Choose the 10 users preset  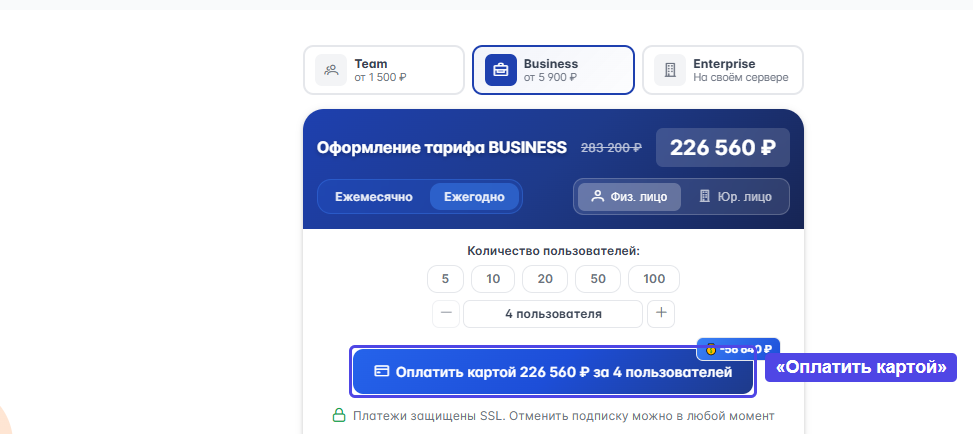pos(493,279)
